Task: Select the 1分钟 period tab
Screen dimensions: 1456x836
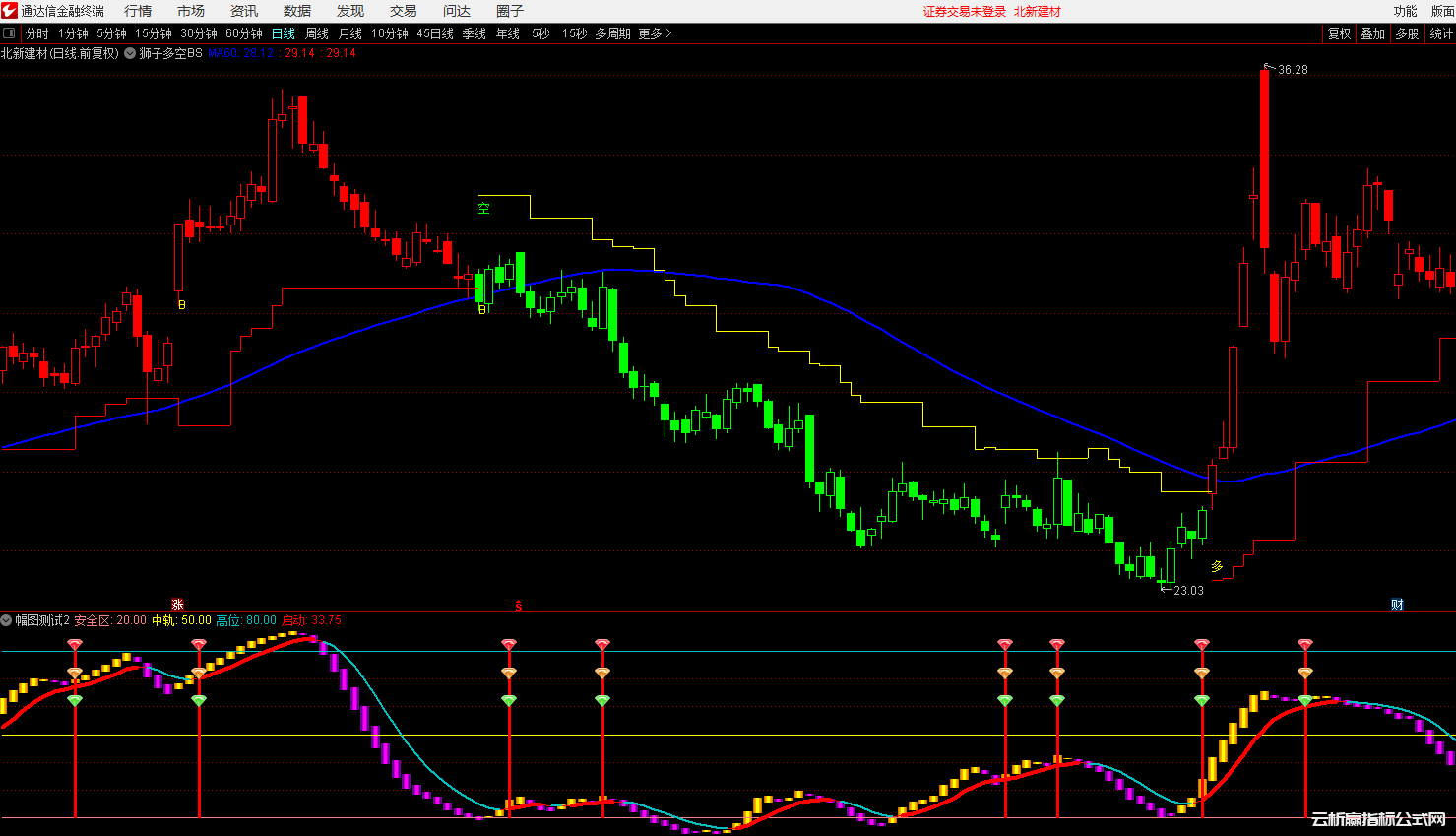Action: pyautogui.click(x=73, y=33)
